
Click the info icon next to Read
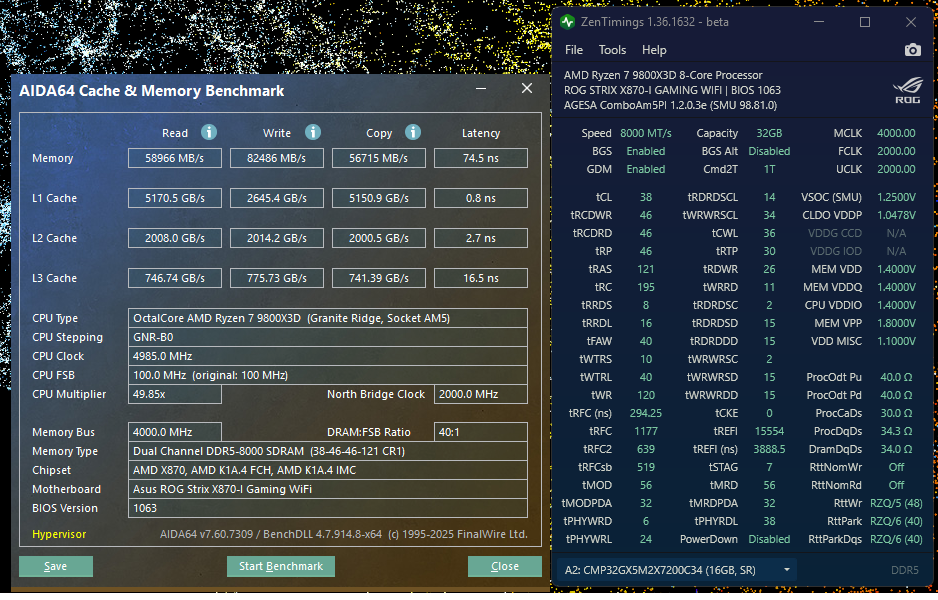209,132
